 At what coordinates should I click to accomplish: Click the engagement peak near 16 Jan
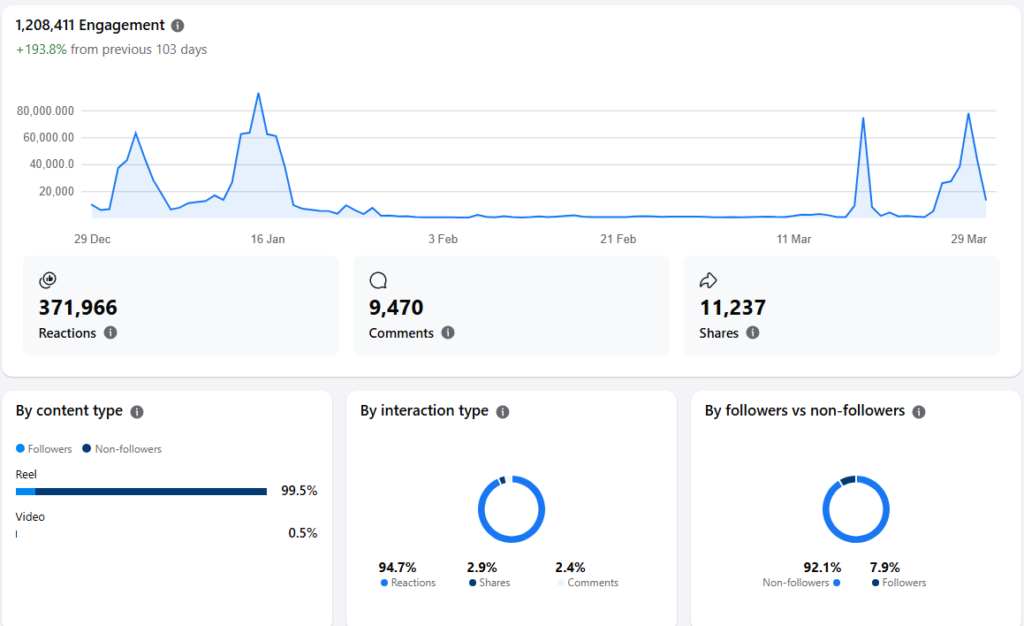(258, 94)
